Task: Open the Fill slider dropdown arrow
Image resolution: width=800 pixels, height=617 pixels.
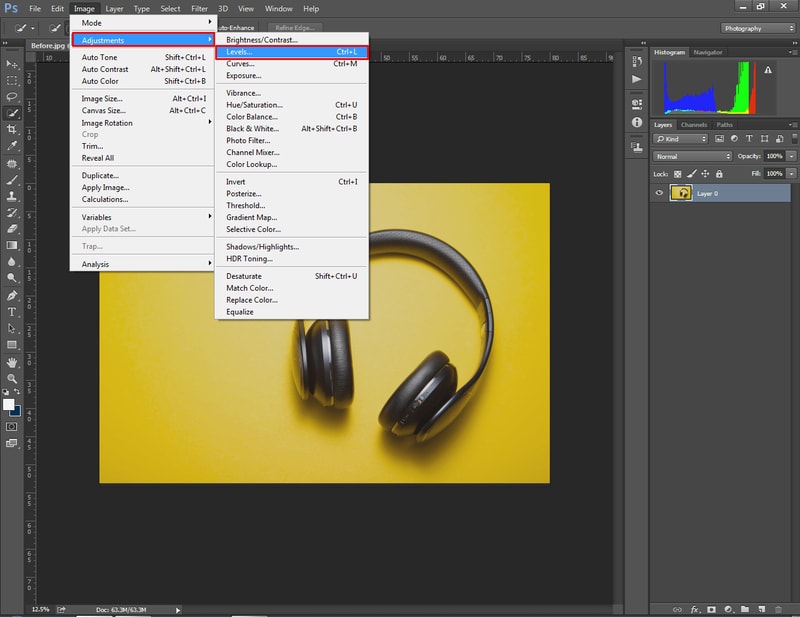Action: click(791, 174)
